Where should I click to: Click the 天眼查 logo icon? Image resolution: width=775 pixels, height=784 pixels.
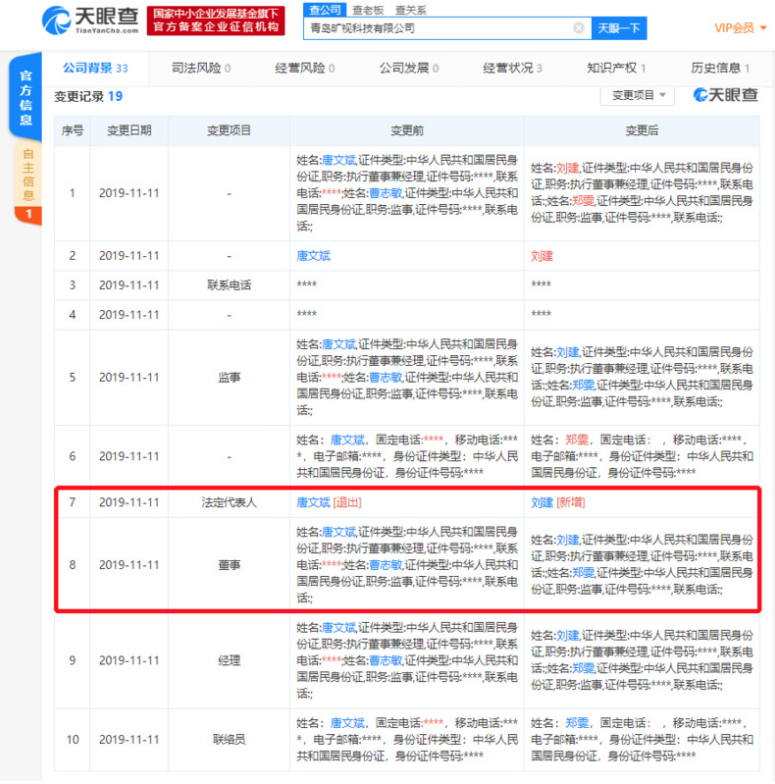coord(56,20)
